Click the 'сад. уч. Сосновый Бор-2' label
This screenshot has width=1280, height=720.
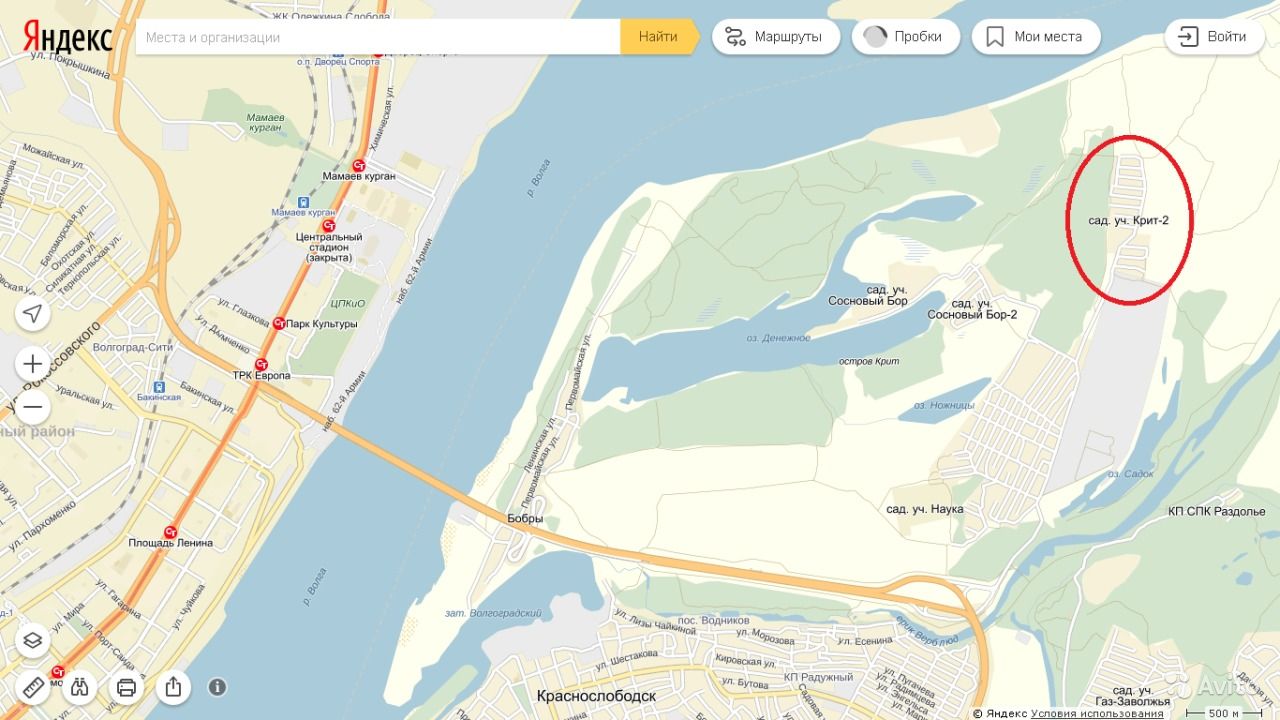coord(972,308)
